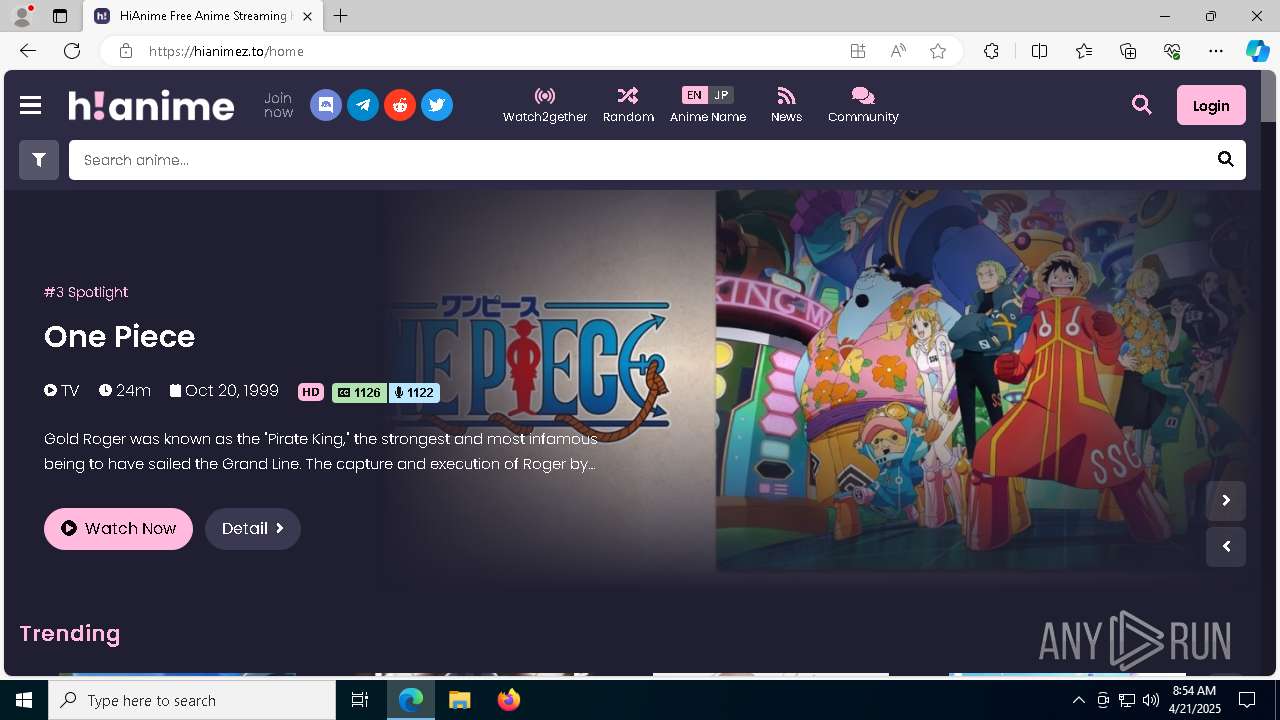Screen dimensions: 1280x720
Task: Click the address bar URL
Action: coord(226,51)
